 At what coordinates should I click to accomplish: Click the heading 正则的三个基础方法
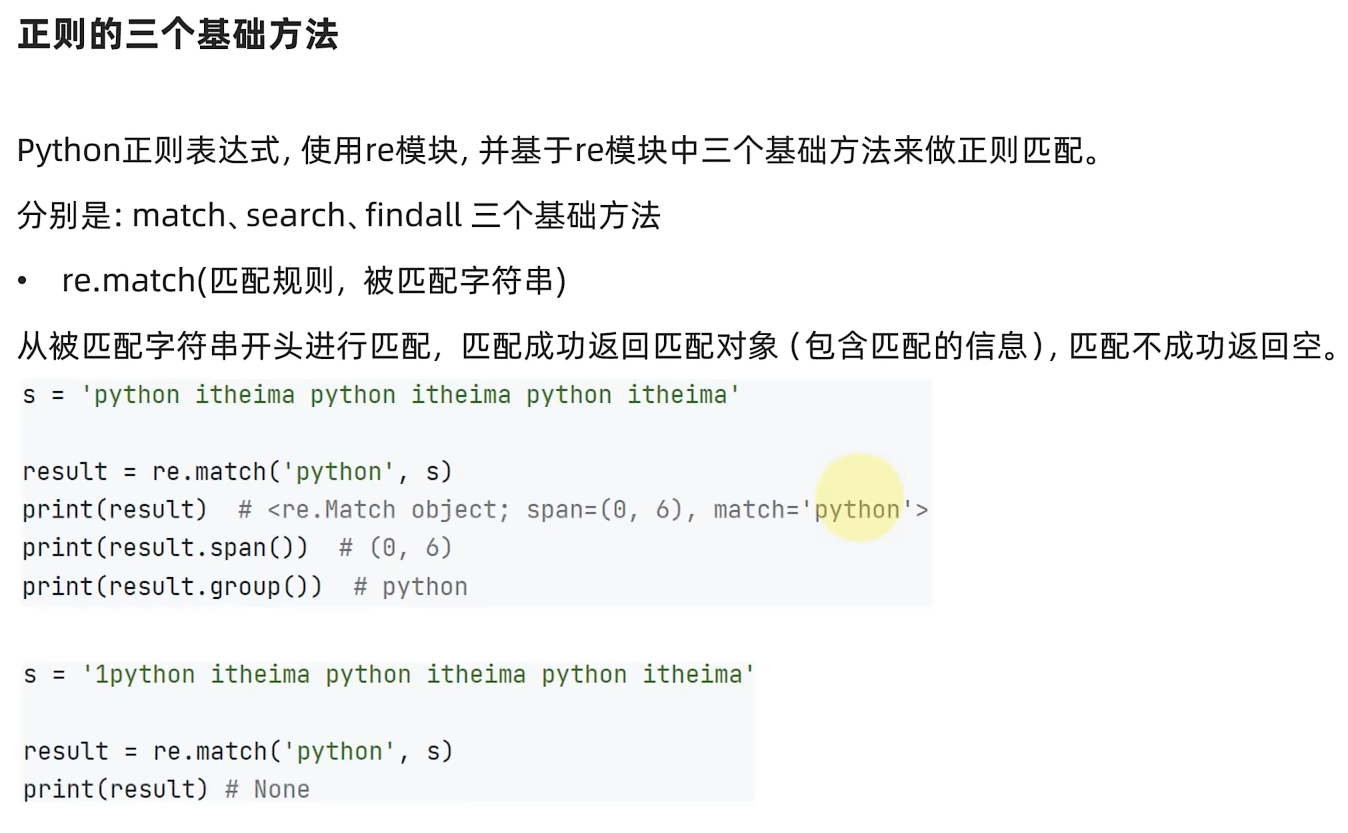coord(178,35)
